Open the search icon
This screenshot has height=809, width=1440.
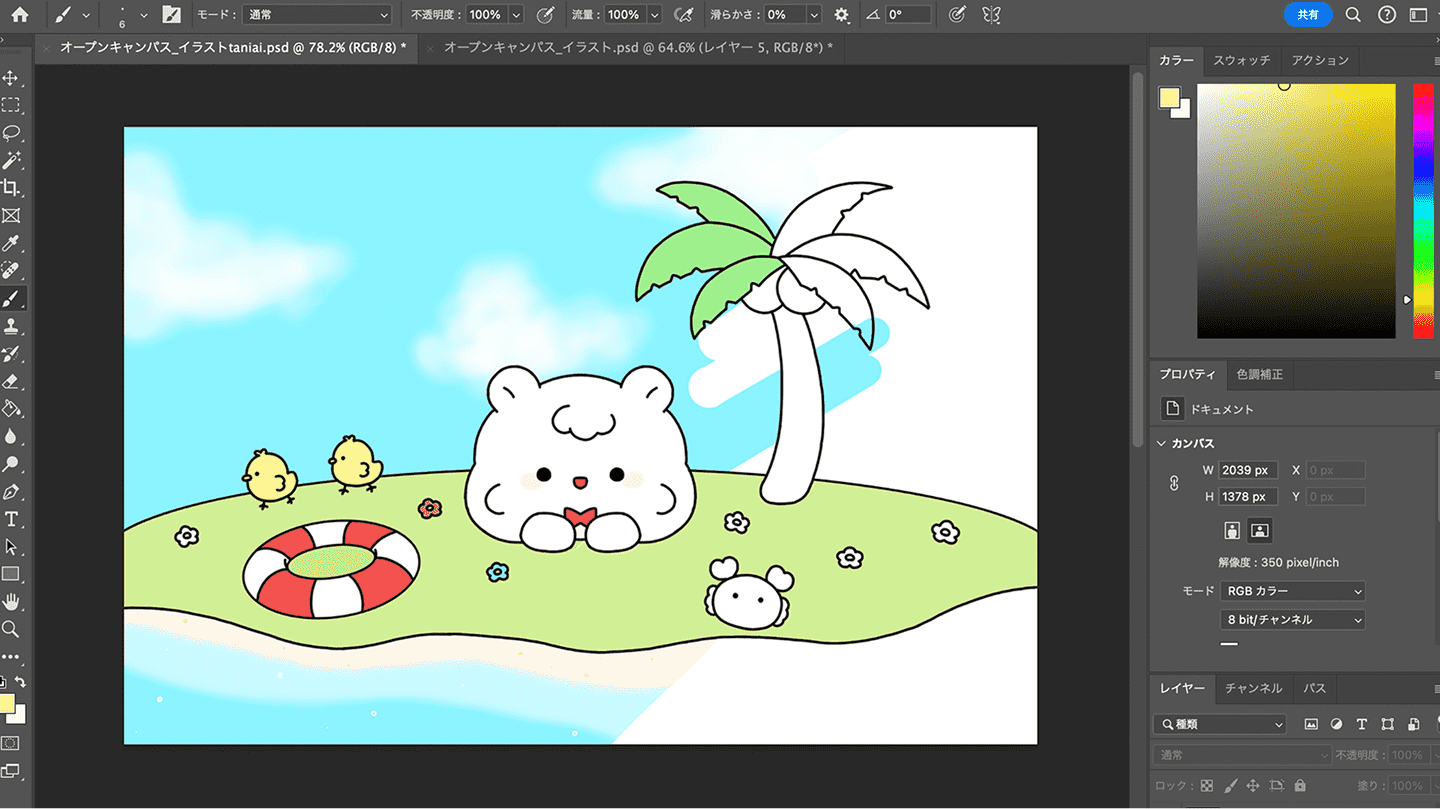point(1353,15)
